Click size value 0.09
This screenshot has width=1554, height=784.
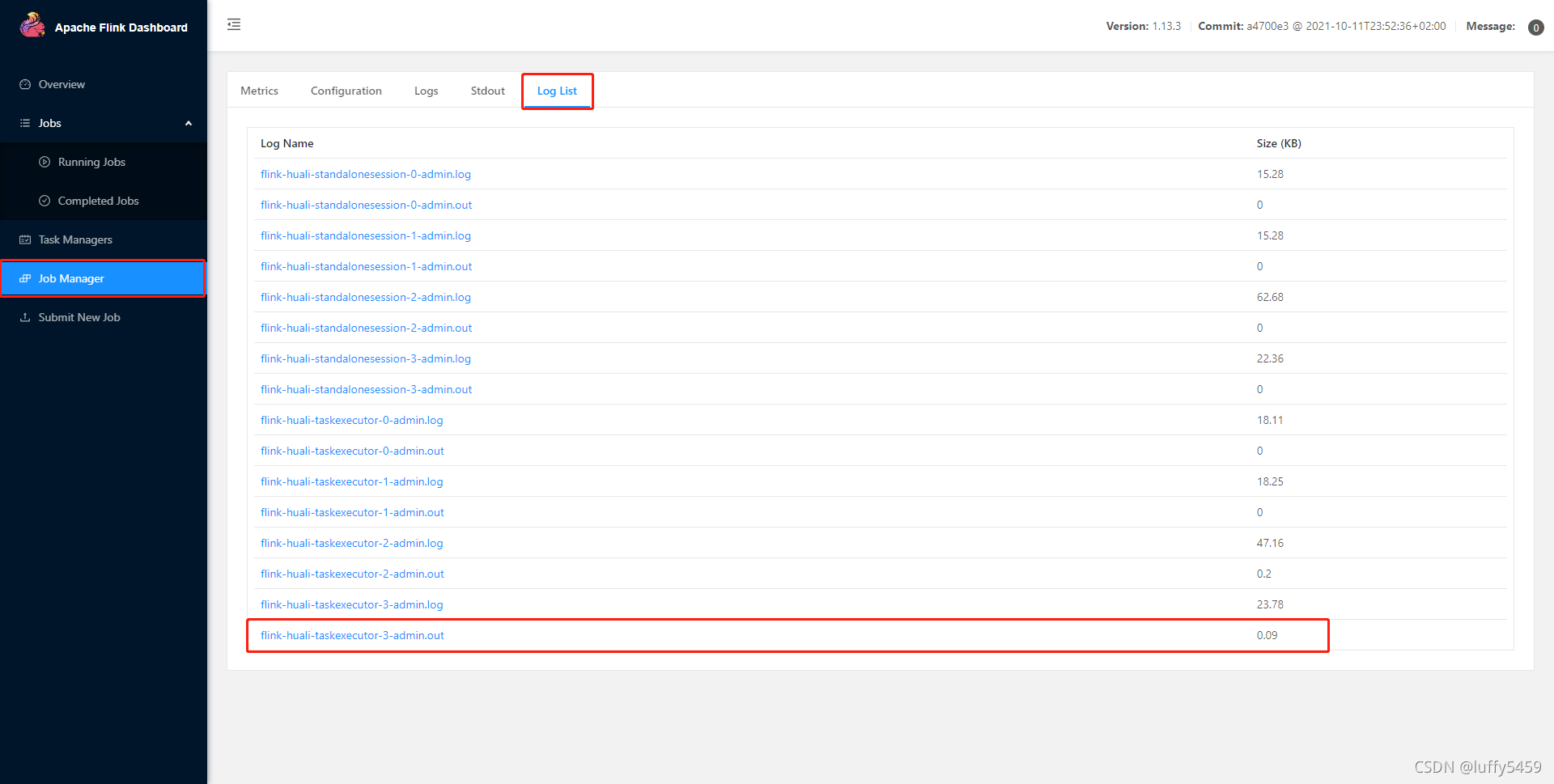coord(1267,635)
